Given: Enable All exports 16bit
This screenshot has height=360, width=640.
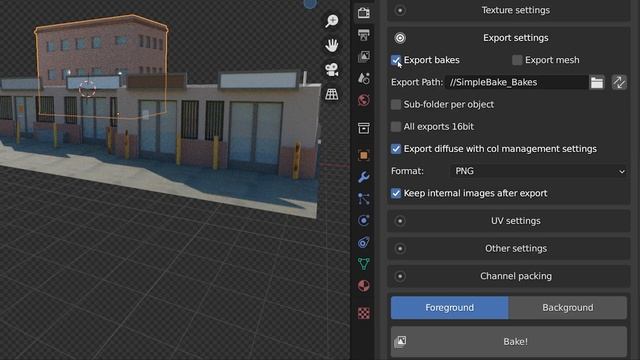Looking at the screenshot, I should pos(396,127).
